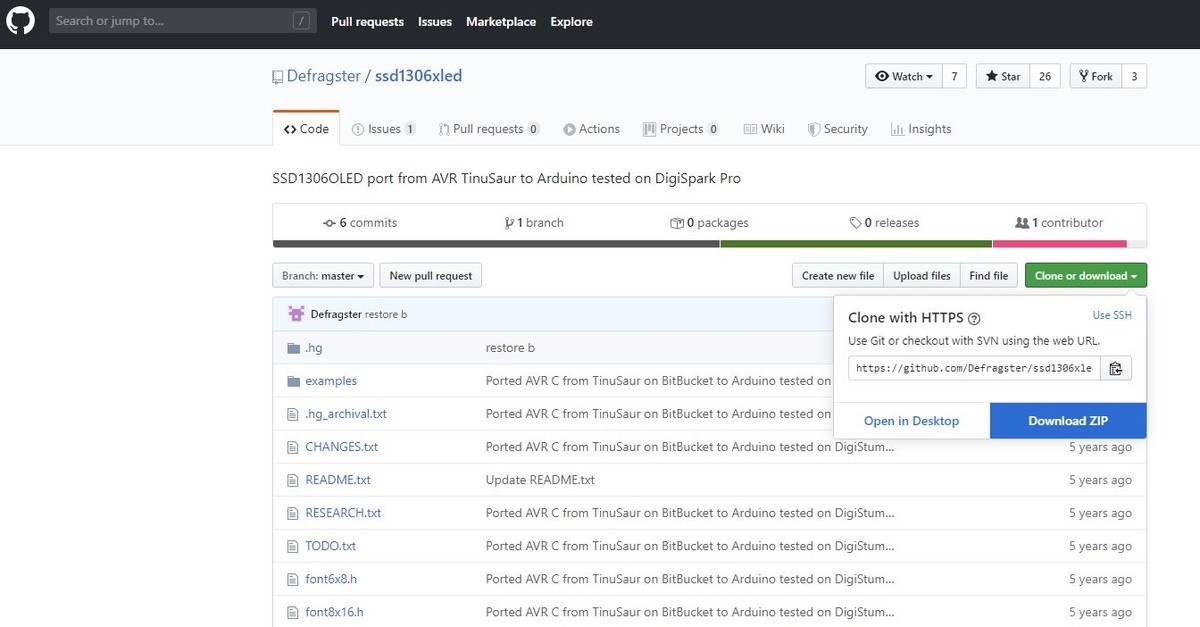This screenshot has height=627, width=1200.
Task: Click the pink language bar segment
Action: (1059, 244)
